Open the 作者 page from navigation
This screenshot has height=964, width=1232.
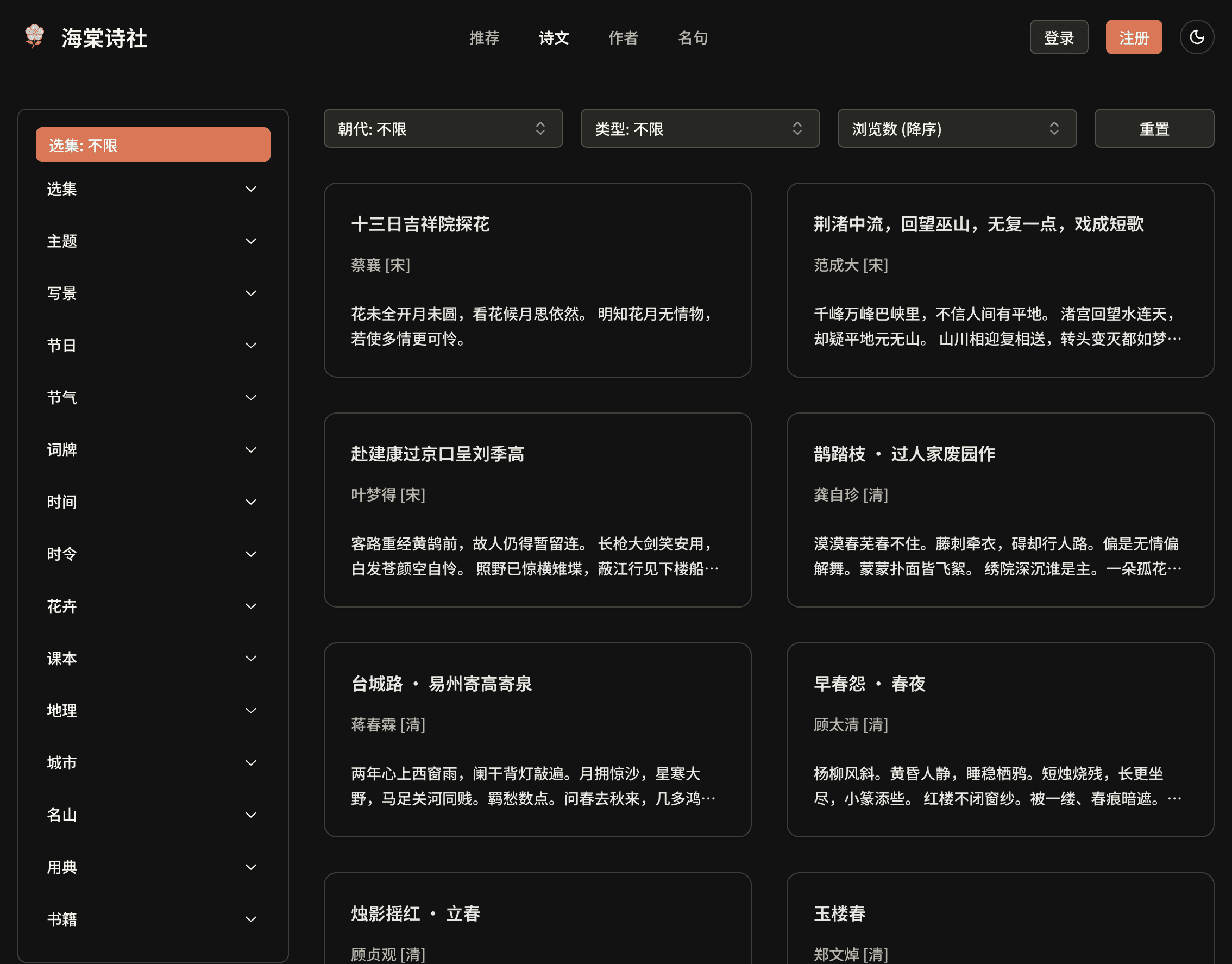pyautogui.click(x=624, y=38)
